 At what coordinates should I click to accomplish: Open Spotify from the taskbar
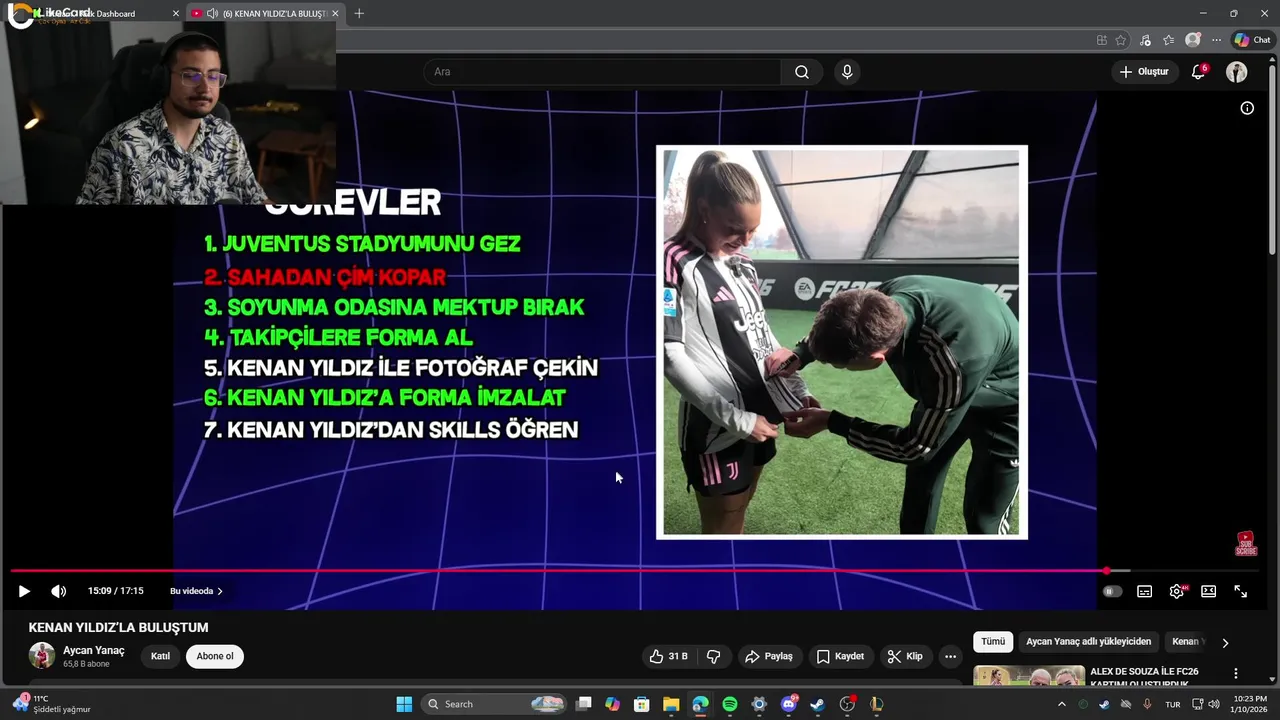730,704
